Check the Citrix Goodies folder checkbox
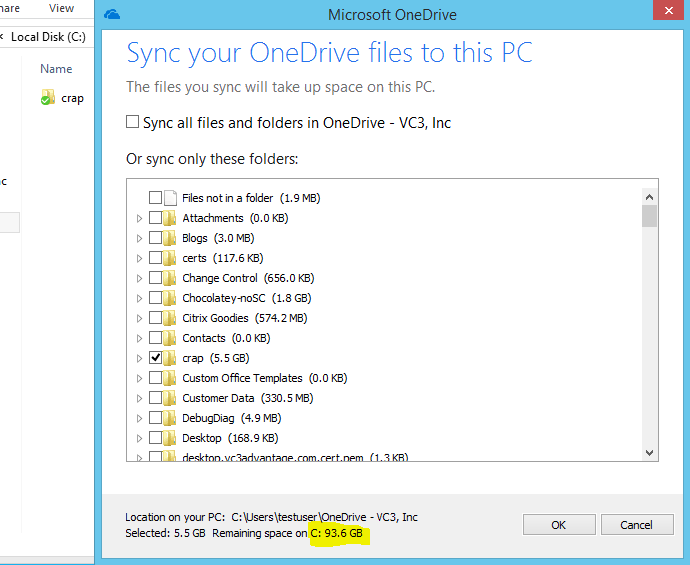Image resolution: width=690 pixels, height=565 pixels. pyautogui.click(x=155, y=318)
